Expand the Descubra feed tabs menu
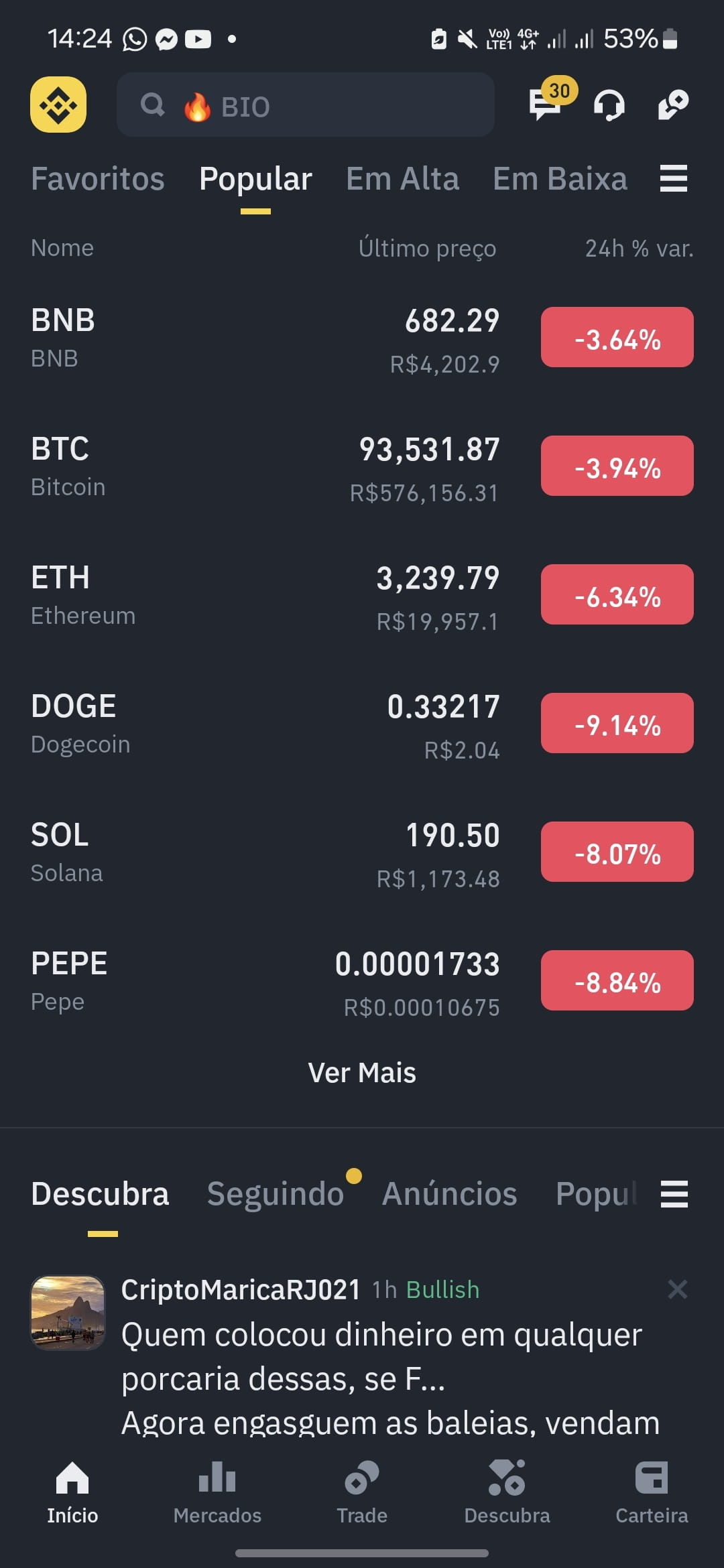Image resolution: width=724 pixels, height=1568 pixels. click(674, 1193)
